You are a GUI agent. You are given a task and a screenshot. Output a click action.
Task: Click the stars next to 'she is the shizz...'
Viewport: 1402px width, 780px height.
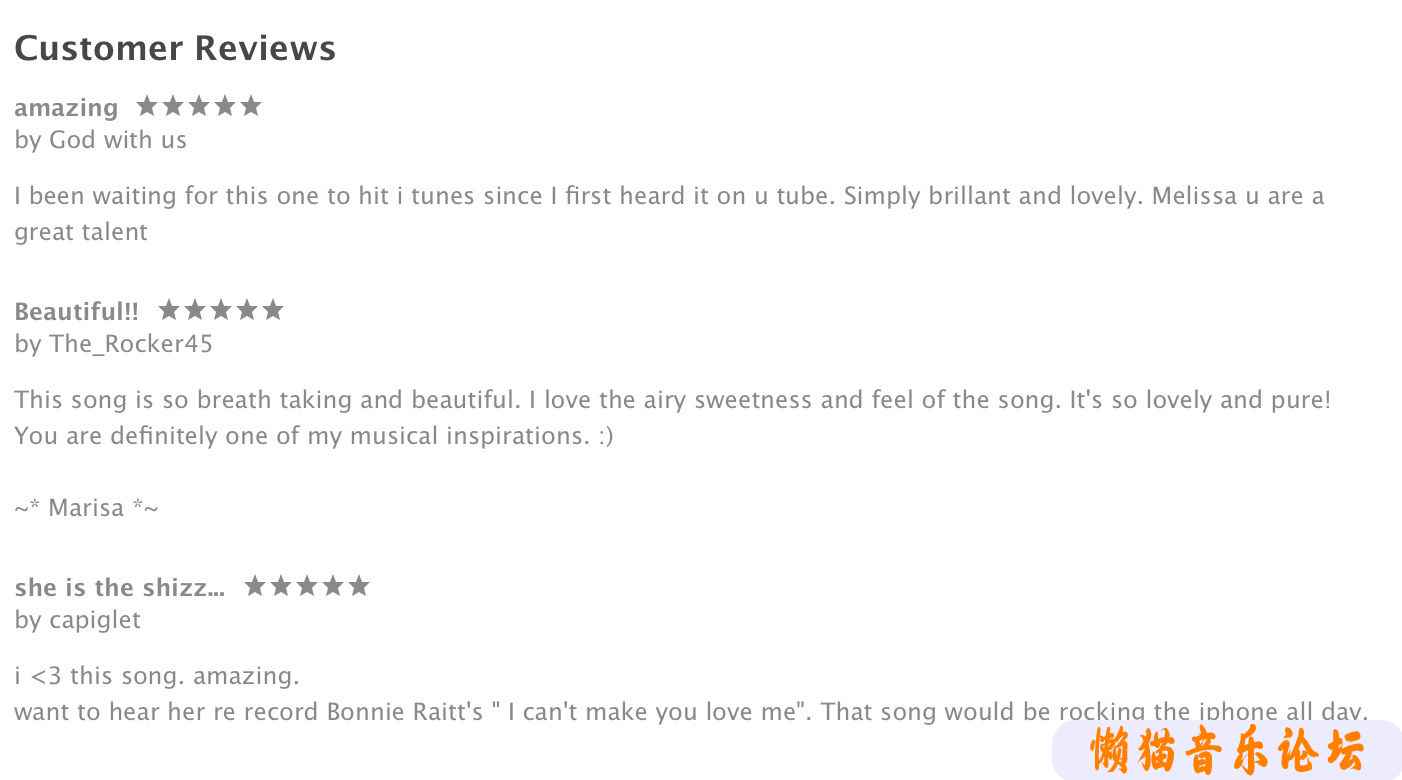click(307, 586)
